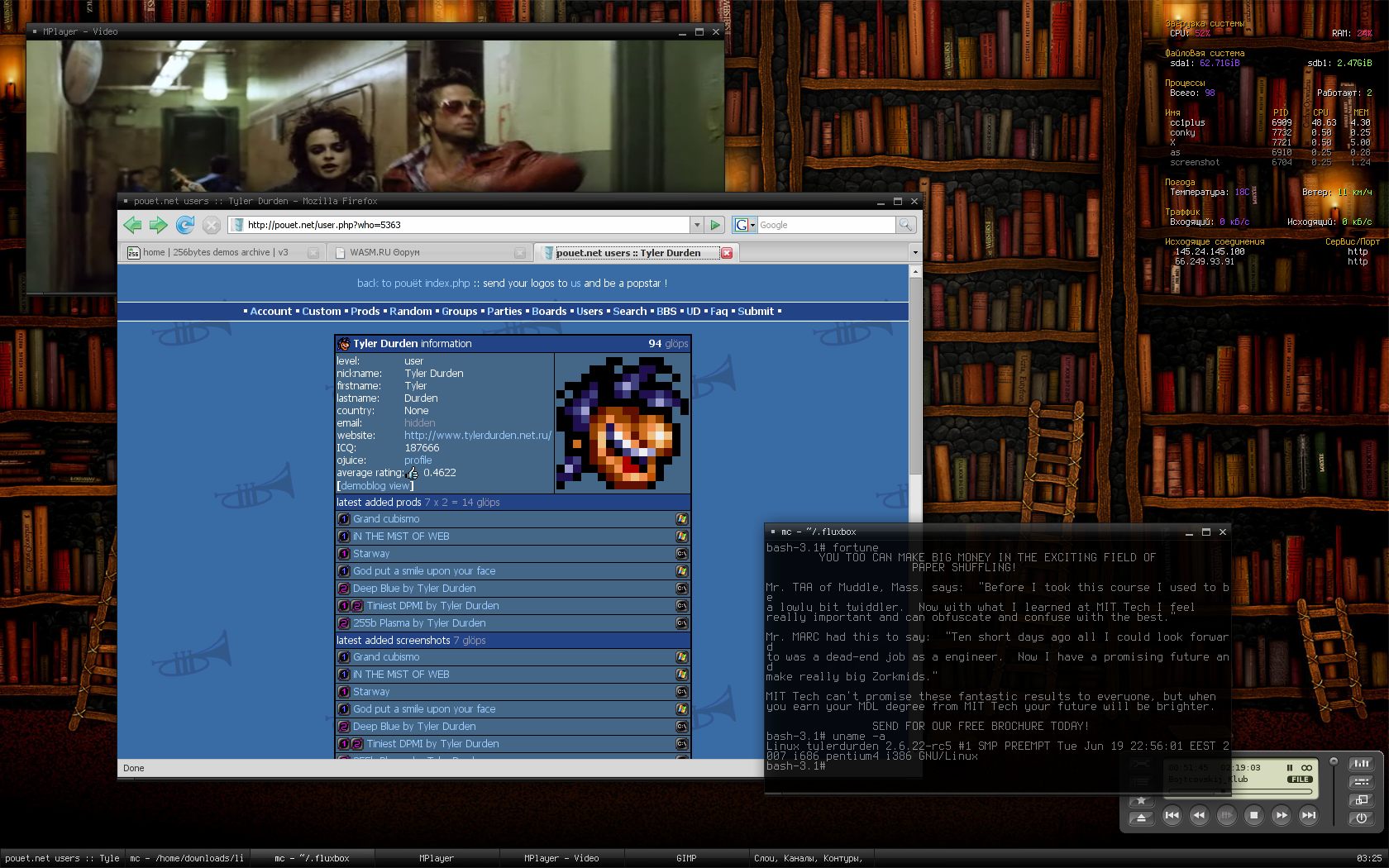The image size is (1389, 868).
Task: Open the equalizer button in MPlayer panel
Action: click(x=1361, y=764)
